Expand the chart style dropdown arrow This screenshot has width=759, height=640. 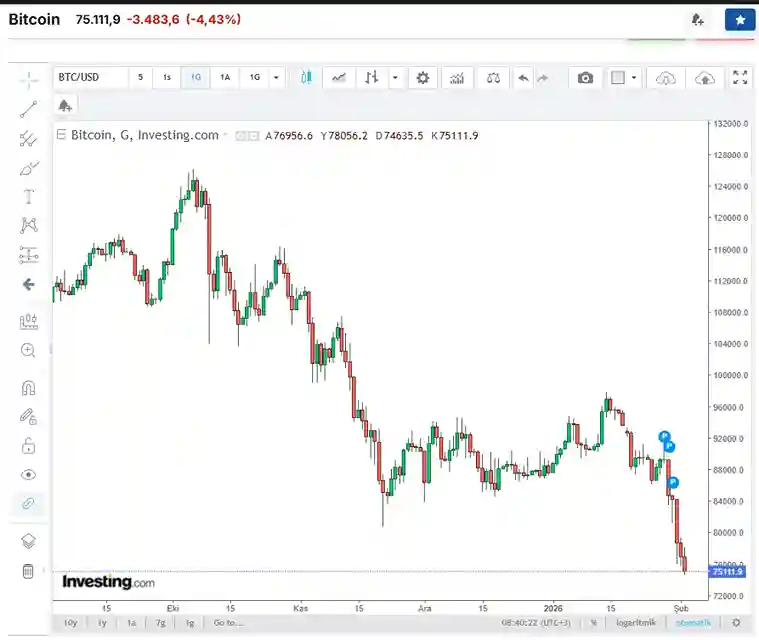(x=395, y=77)
